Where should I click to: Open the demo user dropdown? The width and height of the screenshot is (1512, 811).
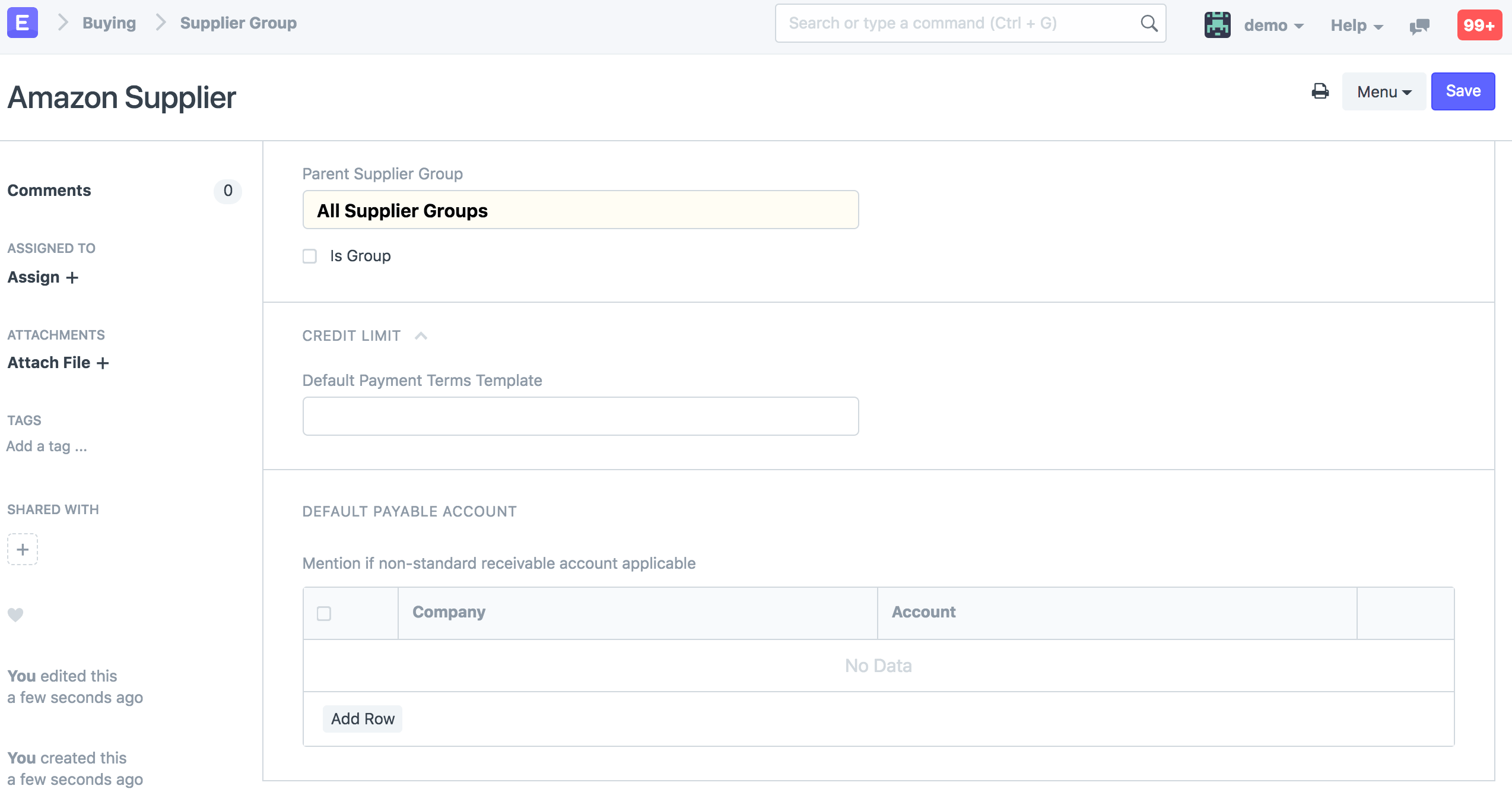tap(1274, 25)
